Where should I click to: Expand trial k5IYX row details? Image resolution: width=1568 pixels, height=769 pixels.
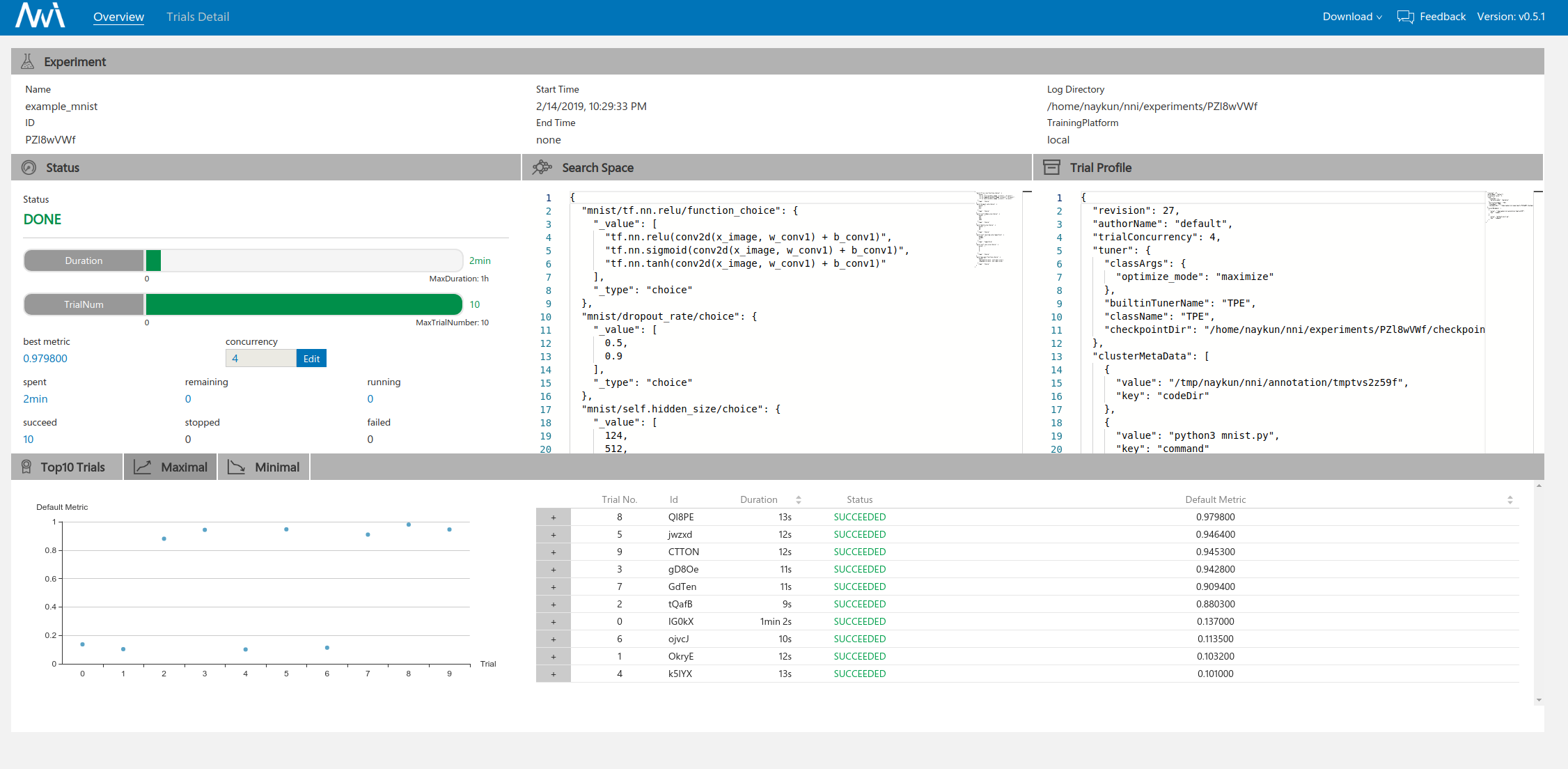pyautogui.click(x=554, y=674)
